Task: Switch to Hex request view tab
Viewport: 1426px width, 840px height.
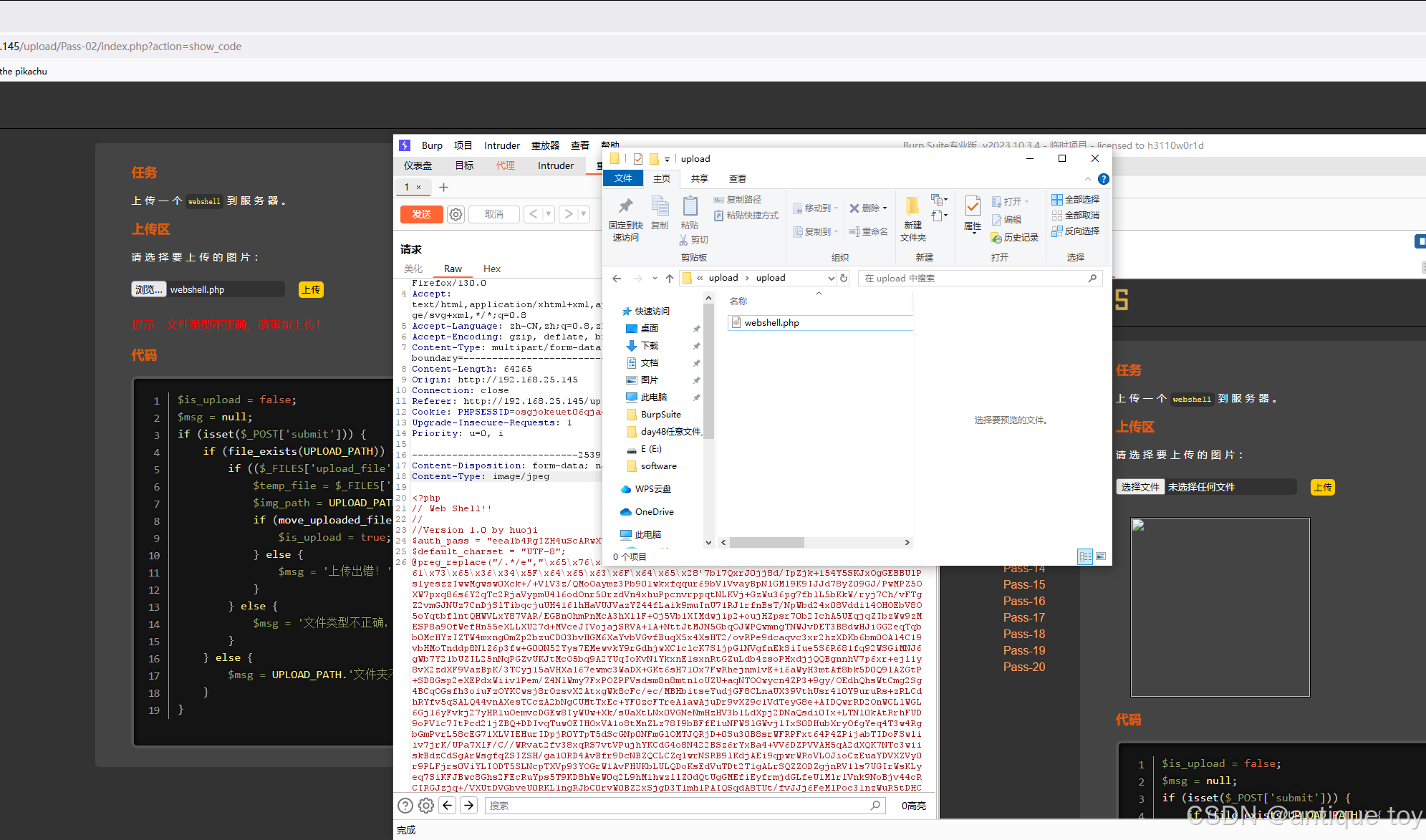Action: 491,269
